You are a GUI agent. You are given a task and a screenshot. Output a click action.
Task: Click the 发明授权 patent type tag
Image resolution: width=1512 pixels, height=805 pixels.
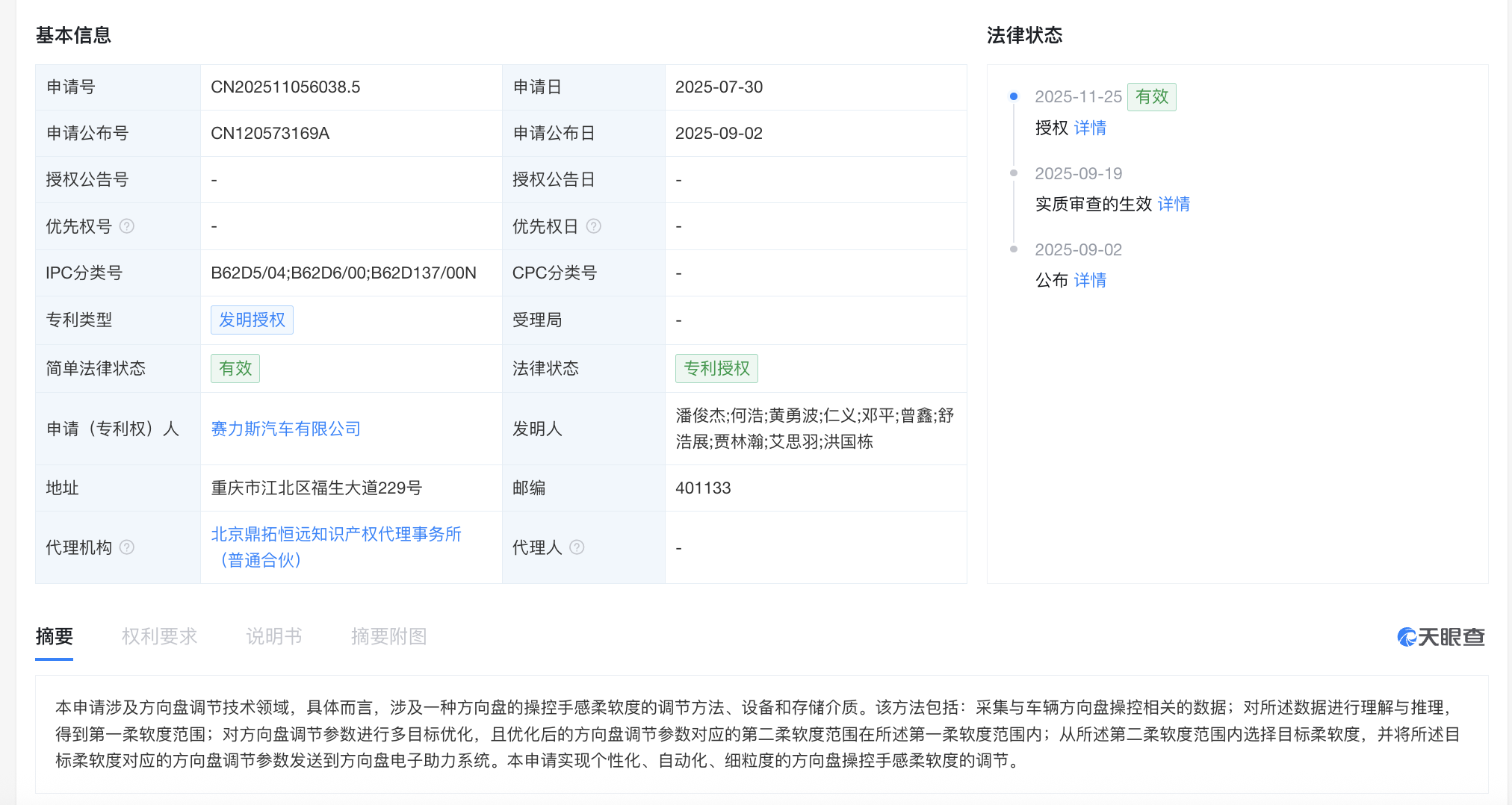[252, 320]
